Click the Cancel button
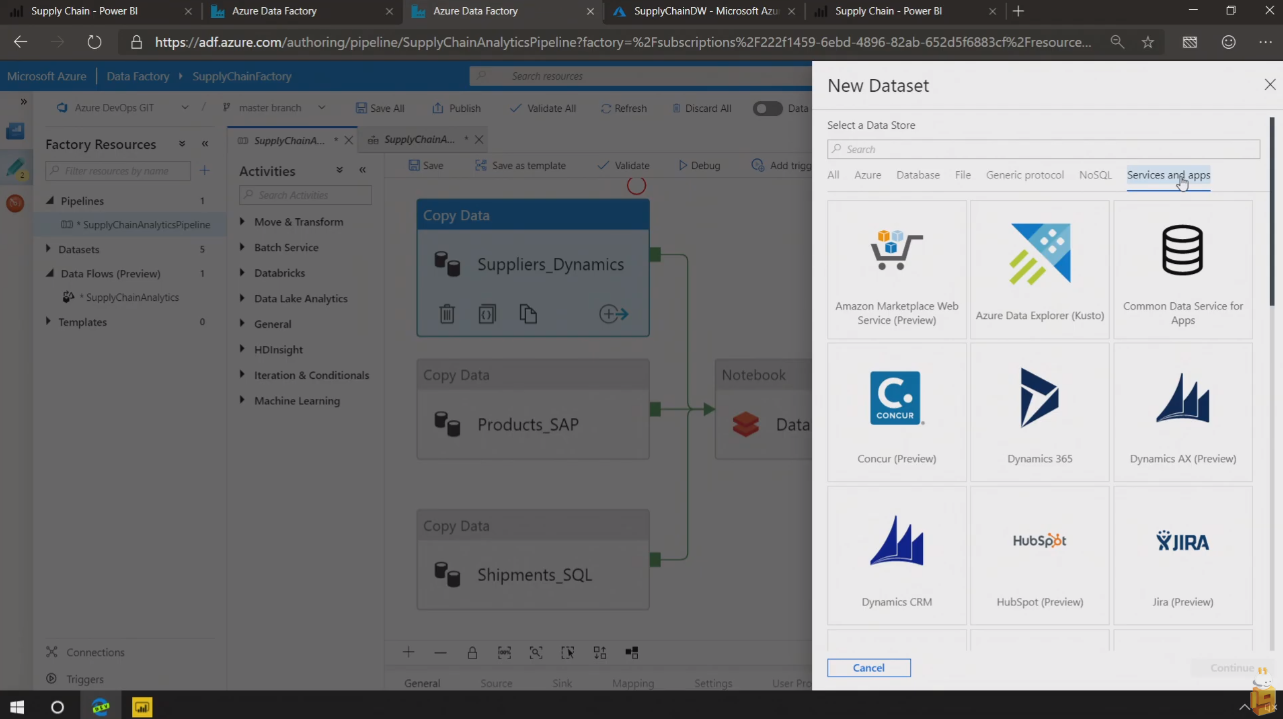This screenshot has width=1283, height=719. [x=868, y=668]
